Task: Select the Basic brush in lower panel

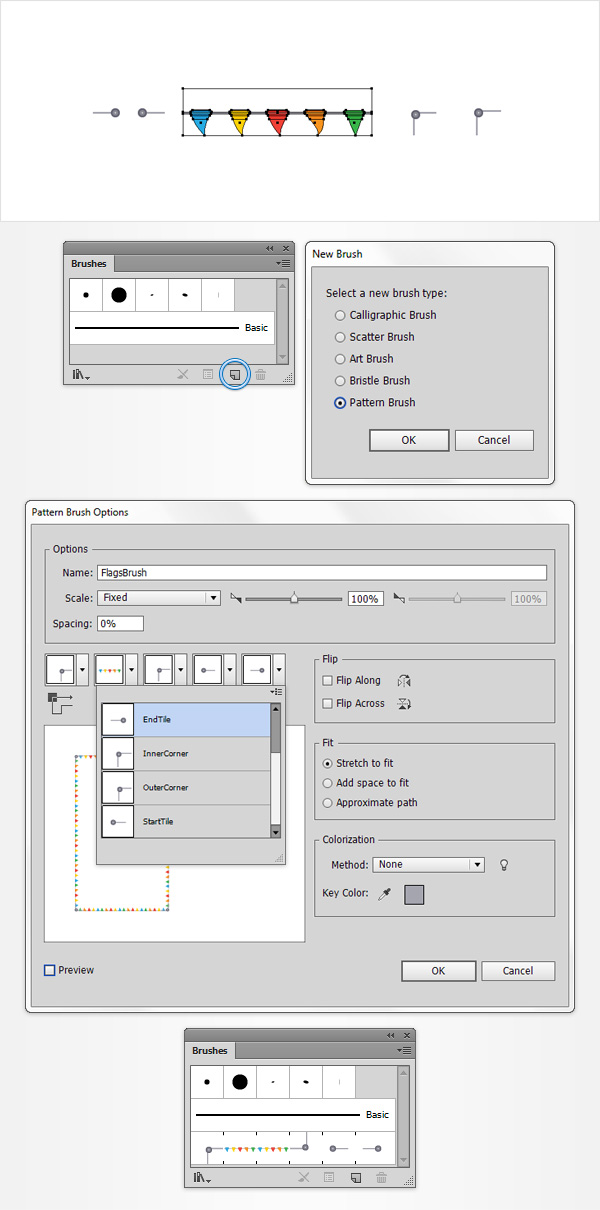Action: 293,1114
